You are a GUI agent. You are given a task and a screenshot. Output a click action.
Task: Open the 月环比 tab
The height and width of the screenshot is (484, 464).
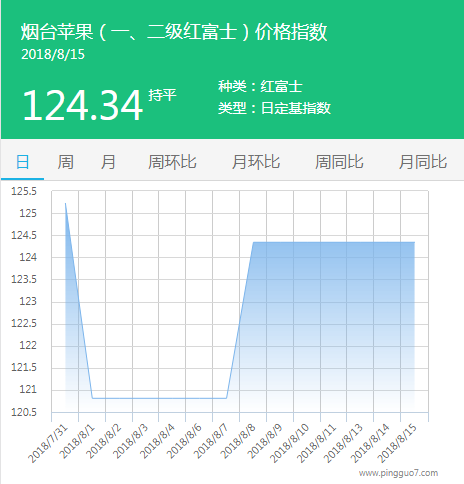click(256, 162)
